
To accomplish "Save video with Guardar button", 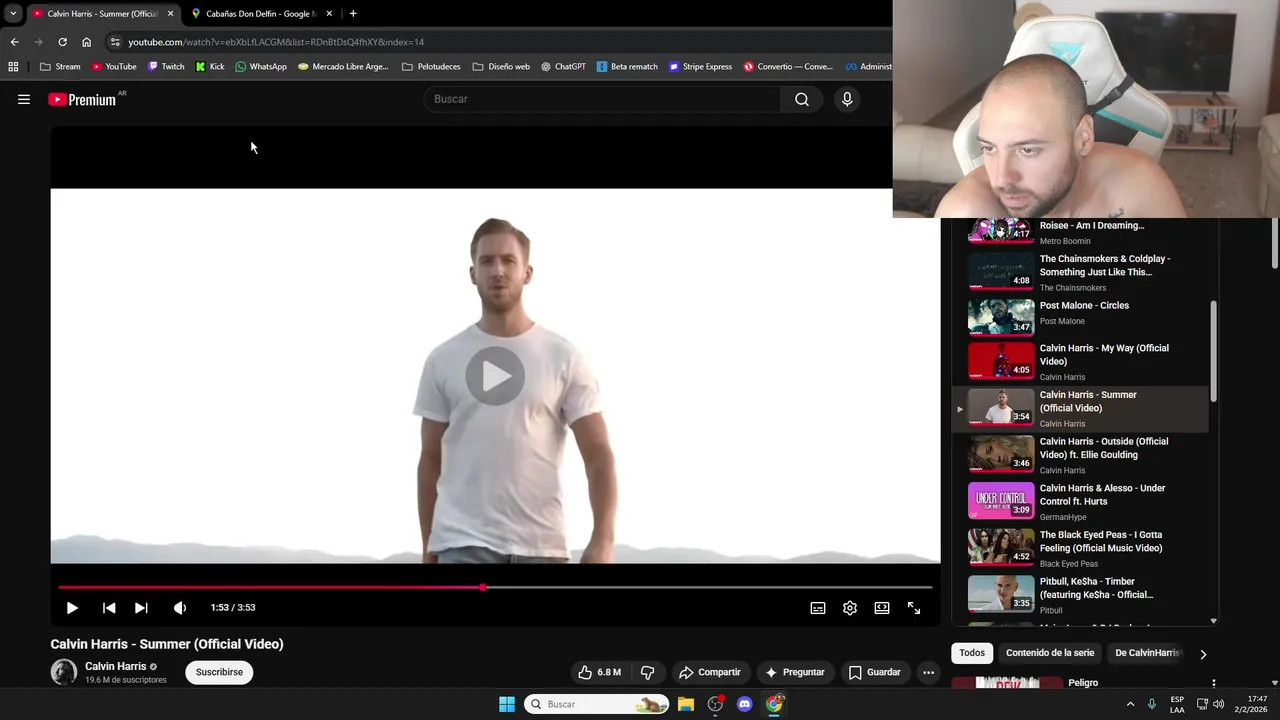I will coord(875,672).
